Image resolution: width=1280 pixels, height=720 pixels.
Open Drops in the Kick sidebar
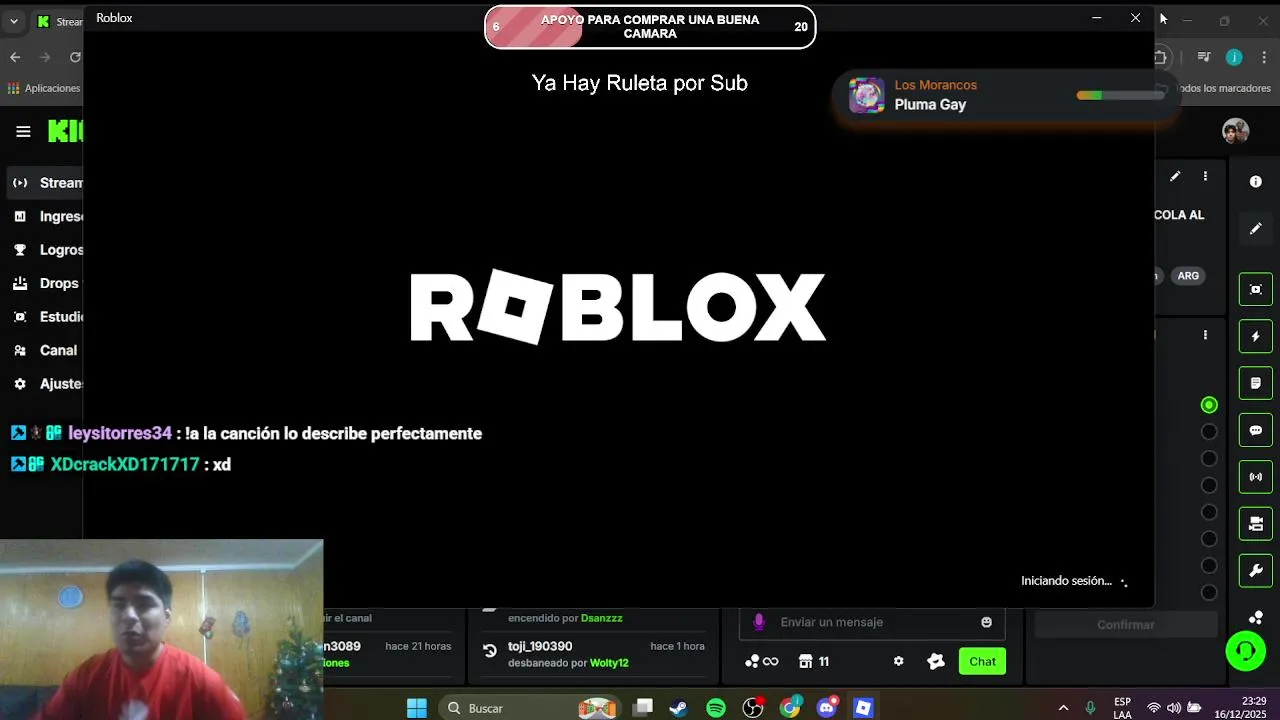tap(46, 283)
